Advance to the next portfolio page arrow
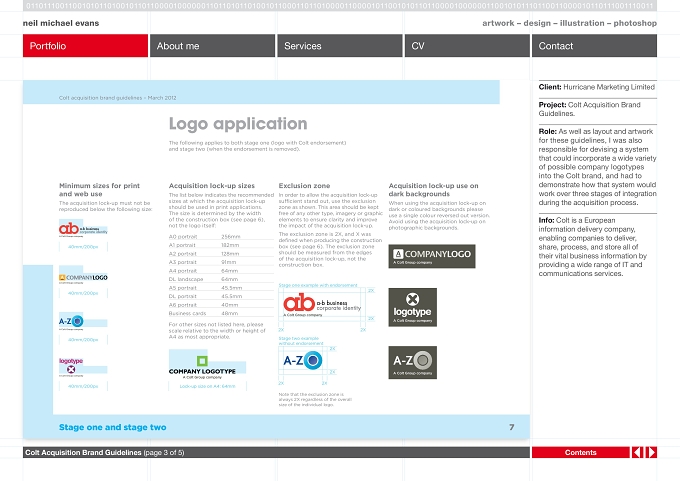 pos(651,452)
